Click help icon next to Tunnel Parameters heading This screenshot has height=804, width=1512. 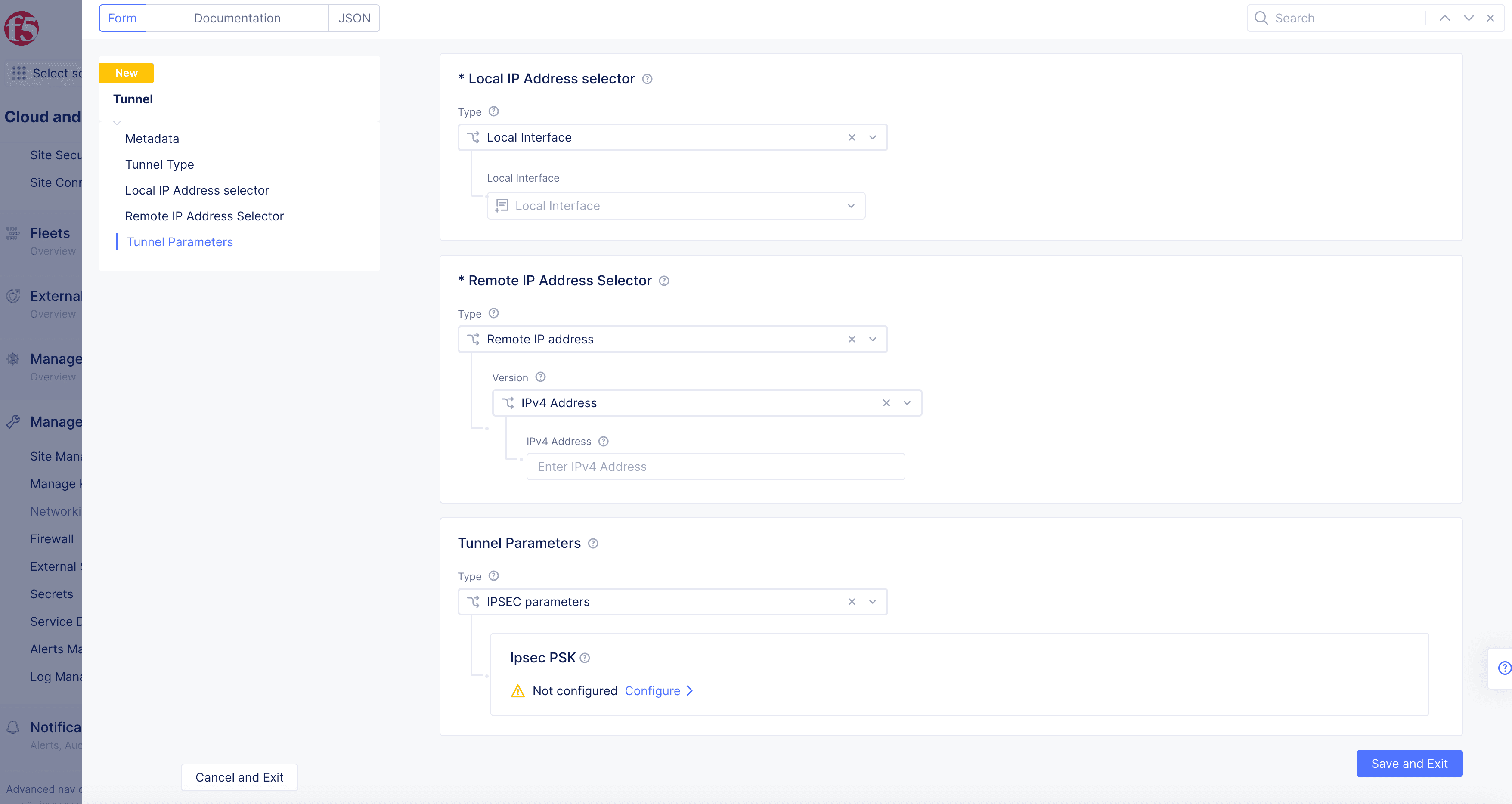tap(593, 544)
